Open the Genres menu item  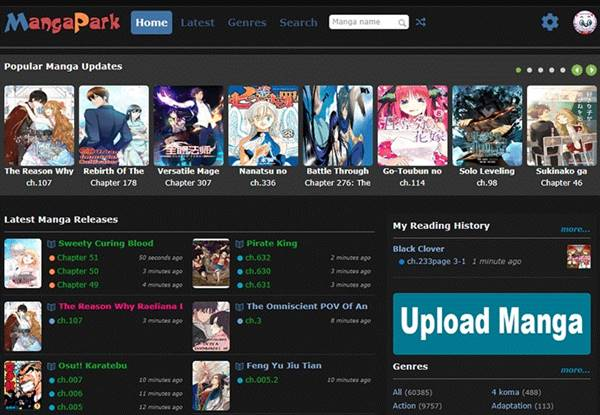pyautogui.click(x=246, y=22)
